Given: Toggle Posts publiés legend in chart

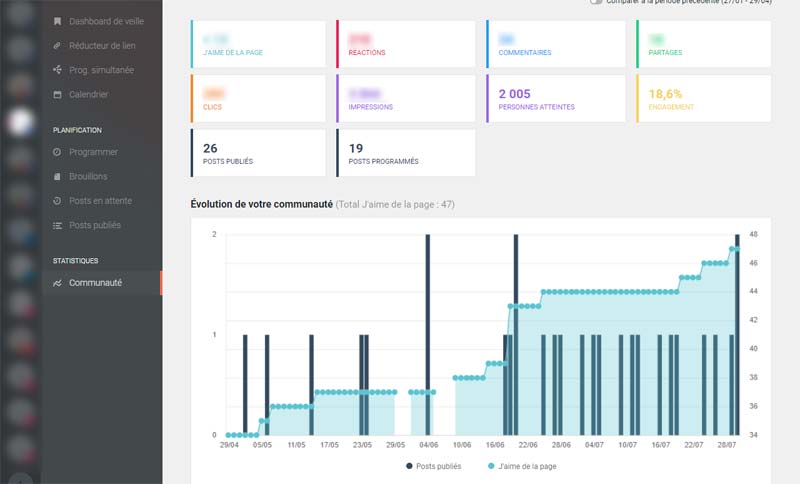Looking at the screenshot, I should coord(434,466).
